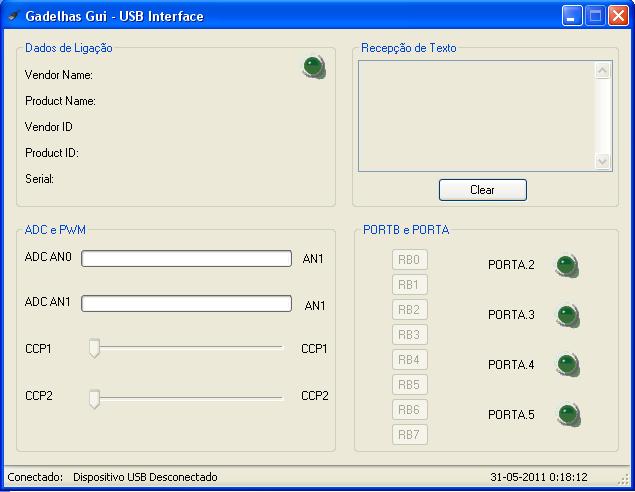This screenshot has height=492, width=635.
Task: Toggle the RB7 button
Action: 410,435
